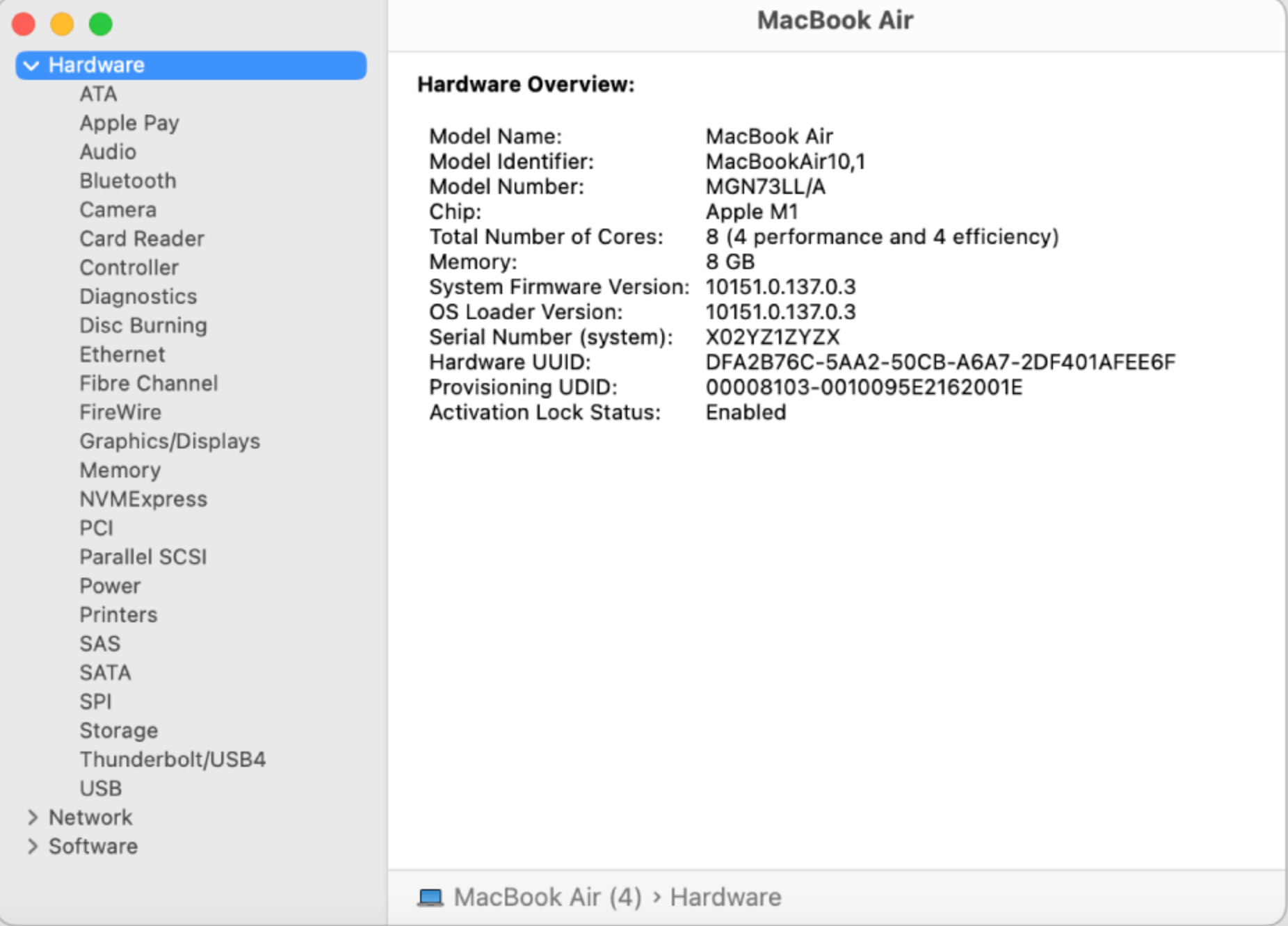This screenshot has height=926, width=1288.
Task: Click Hardware in the breadcrumb path
Action: point(725,897)
